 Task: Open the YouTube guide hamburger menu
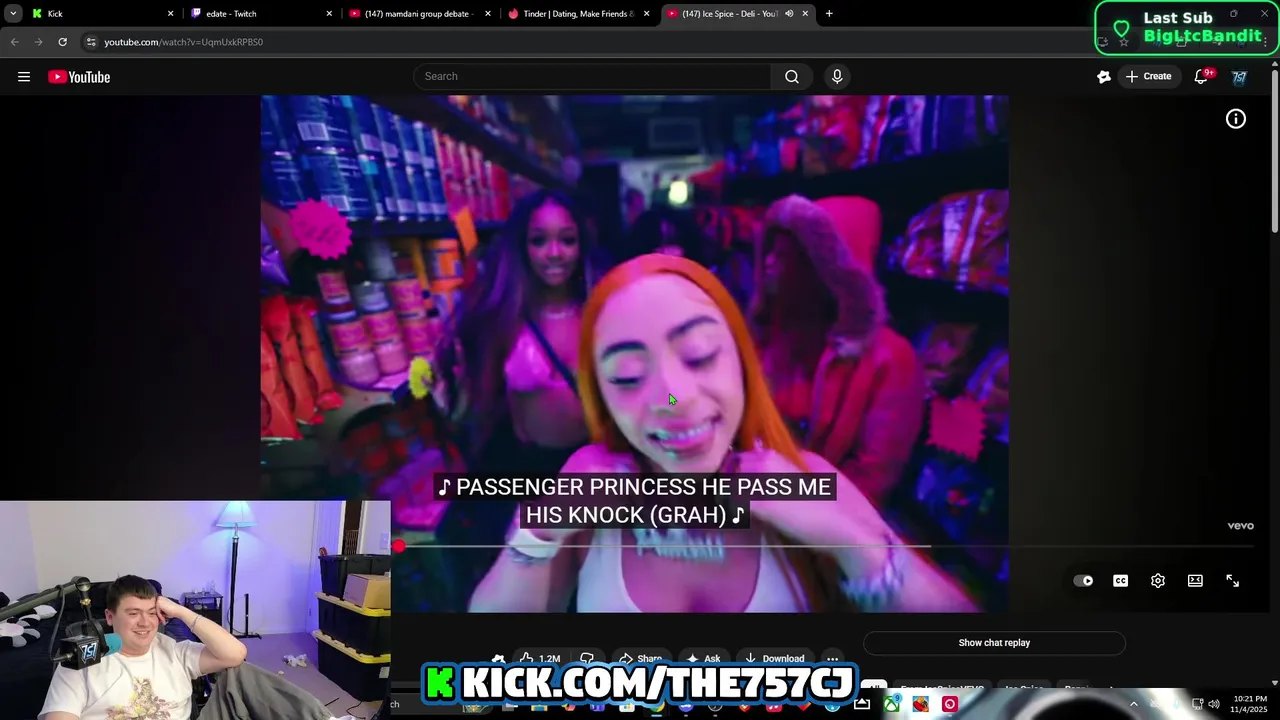[24, 77]
